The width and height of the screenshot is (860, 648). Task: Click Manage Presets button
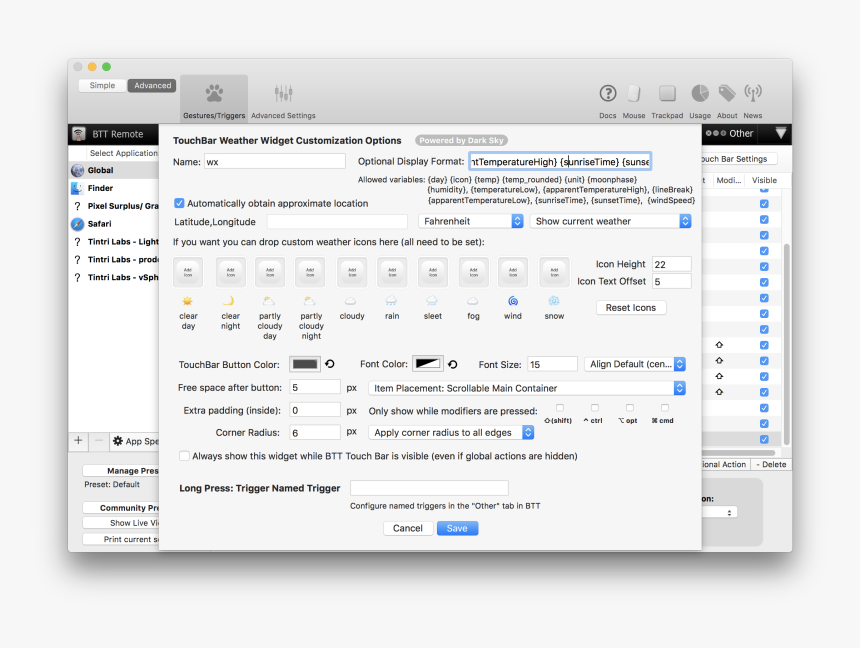pyautogui.click(x=121, y=470)
